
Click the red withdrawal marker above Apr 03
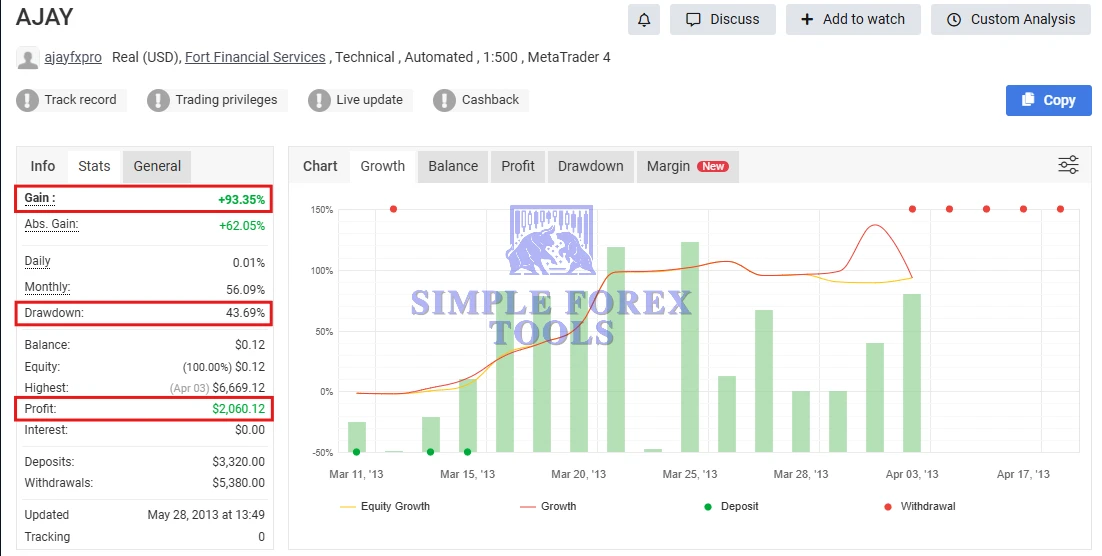(912, 209)
